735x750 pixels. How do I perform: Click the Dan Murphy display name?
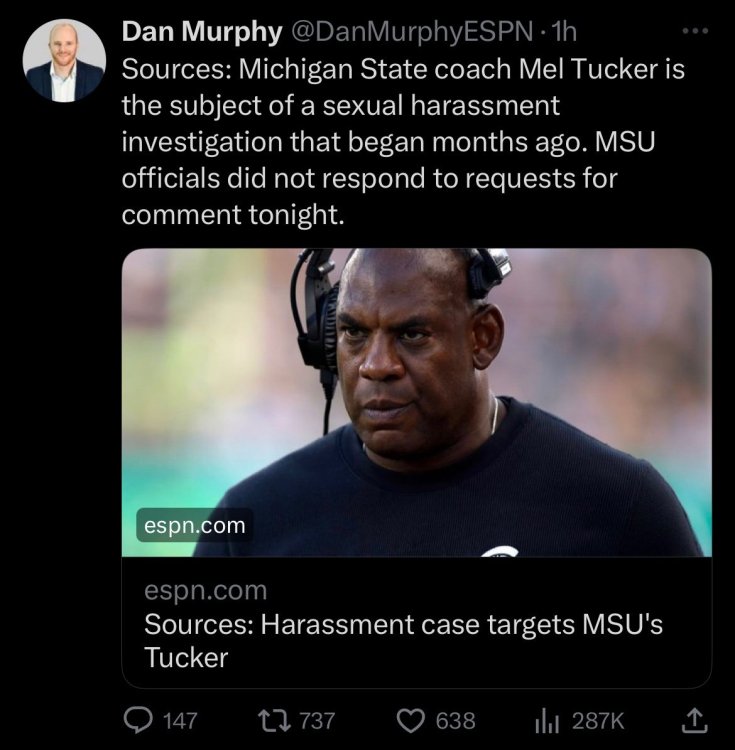[x=201, y=32]
